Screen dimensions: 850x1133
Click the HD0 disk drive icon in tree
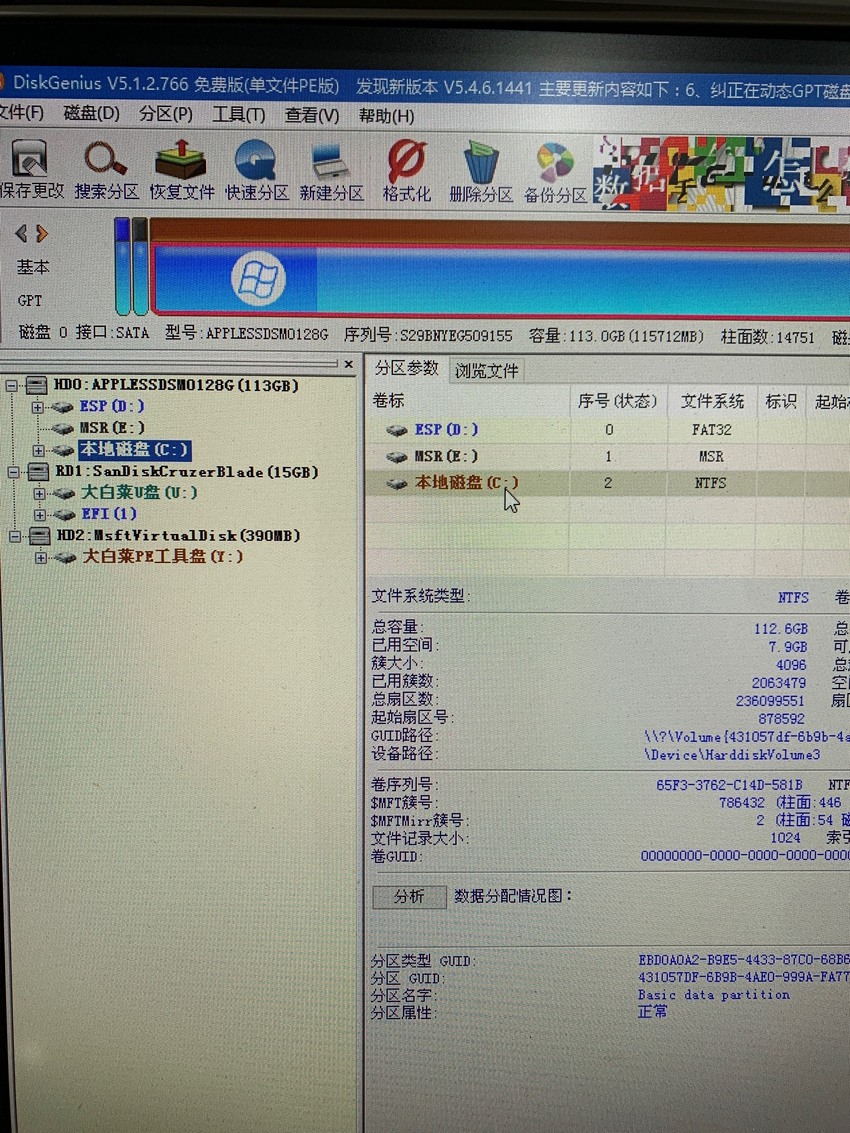[37, 385]
